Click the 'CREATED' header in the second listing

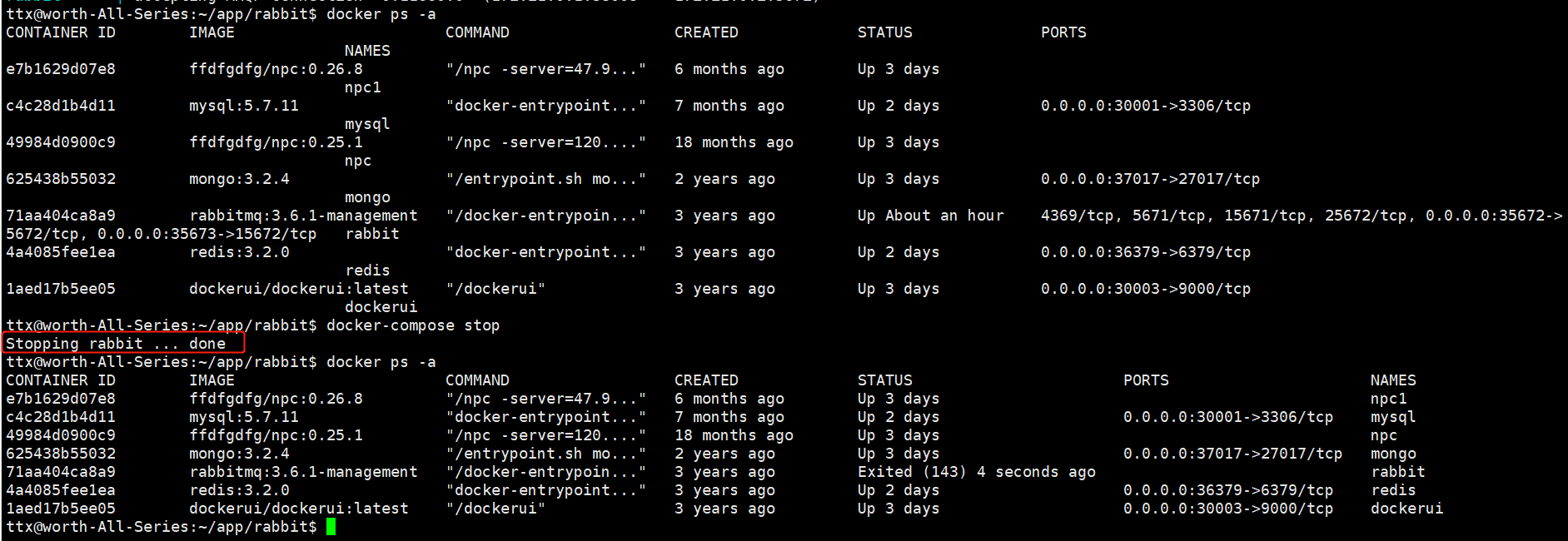pos(706,380)
